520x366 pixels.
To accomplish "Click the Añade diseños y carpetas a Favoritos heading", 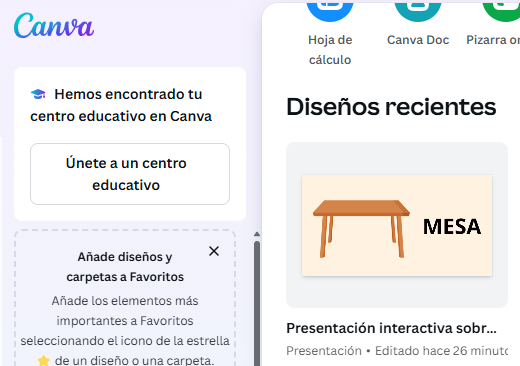I will tap(125, 267).
